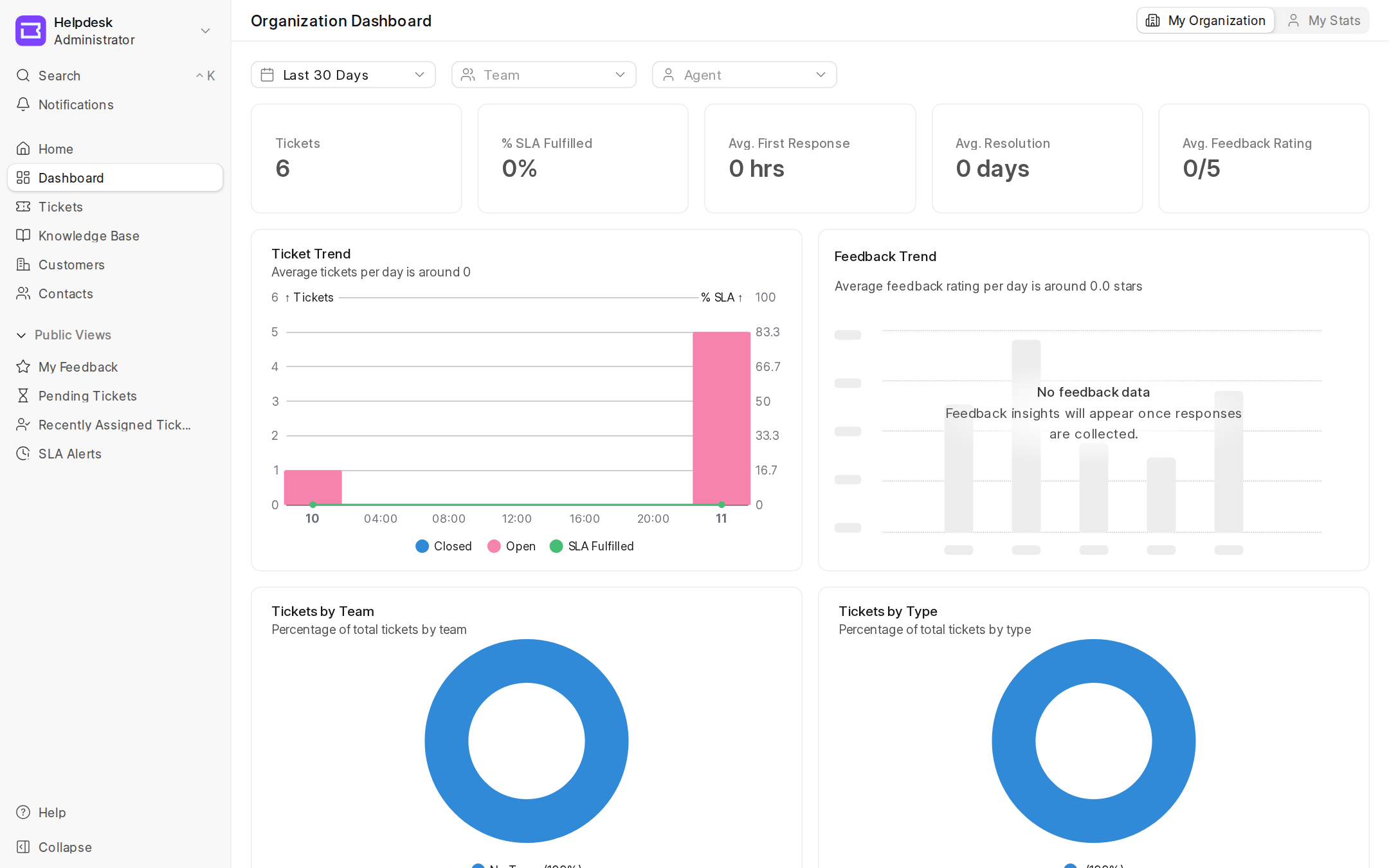The width and height of the screenshot is (1389, 868).
Task: Select Dashboard in sidebar
Action: (115, 177)
